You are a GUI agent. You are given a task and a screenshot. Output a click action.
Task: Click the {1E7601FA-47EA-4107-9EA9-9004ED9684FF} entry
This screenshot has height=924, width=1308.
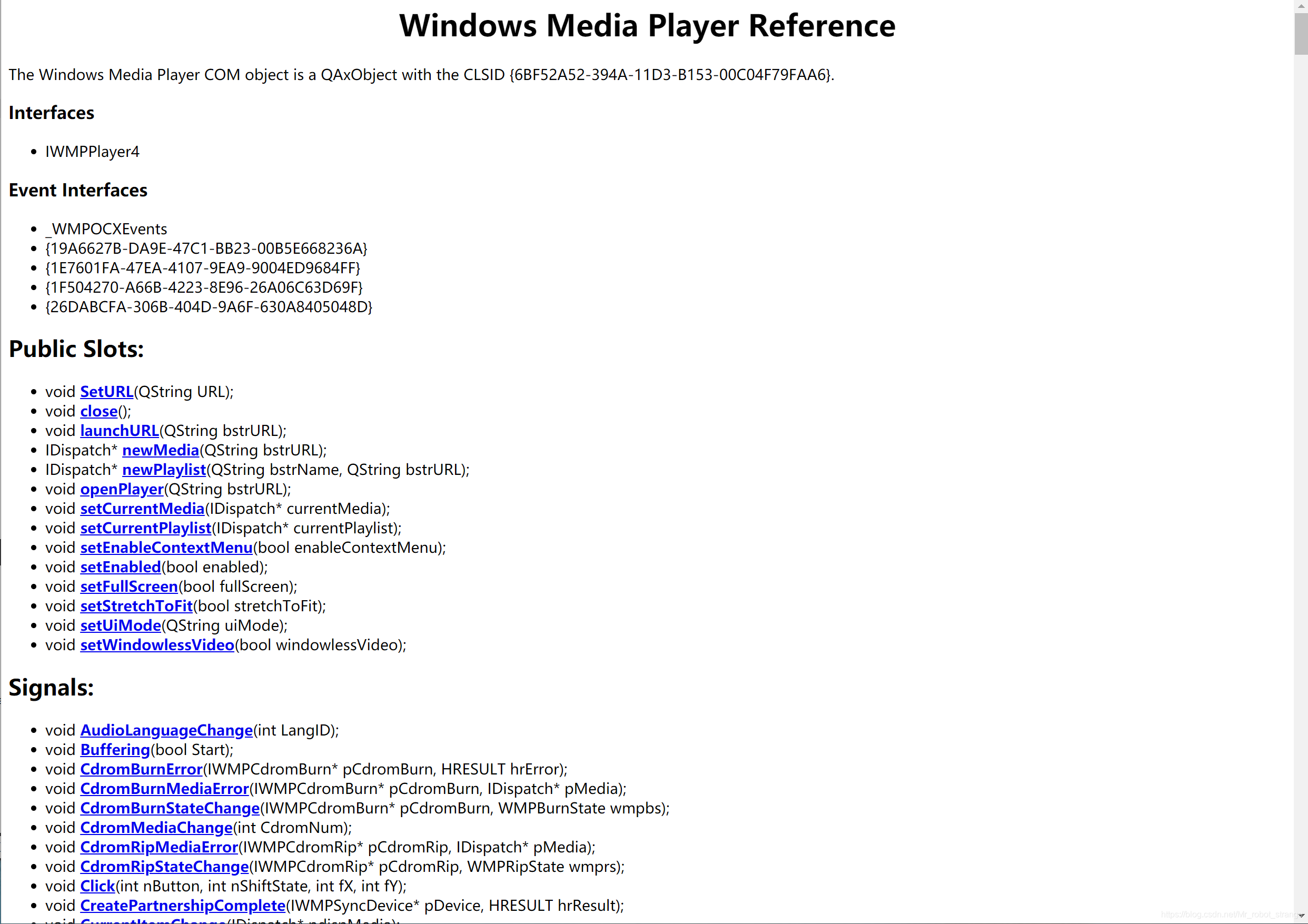[203, 268]
